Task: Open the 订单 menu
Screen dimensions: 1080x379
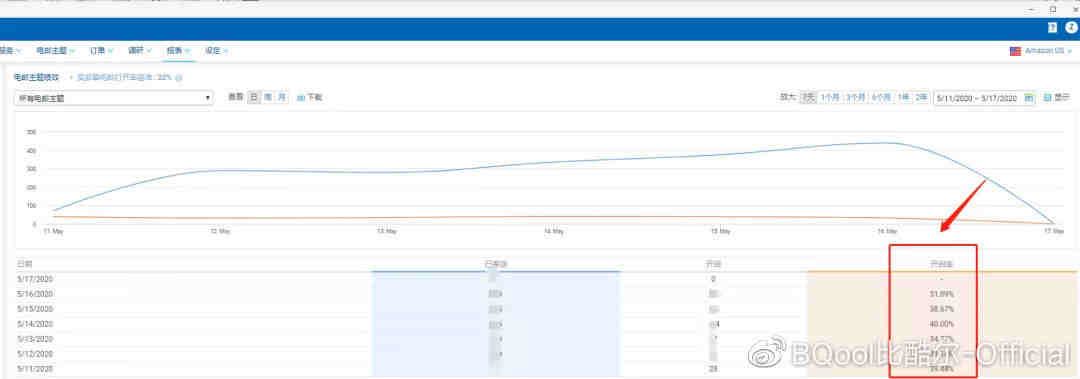Action: (x=101, y=51)
